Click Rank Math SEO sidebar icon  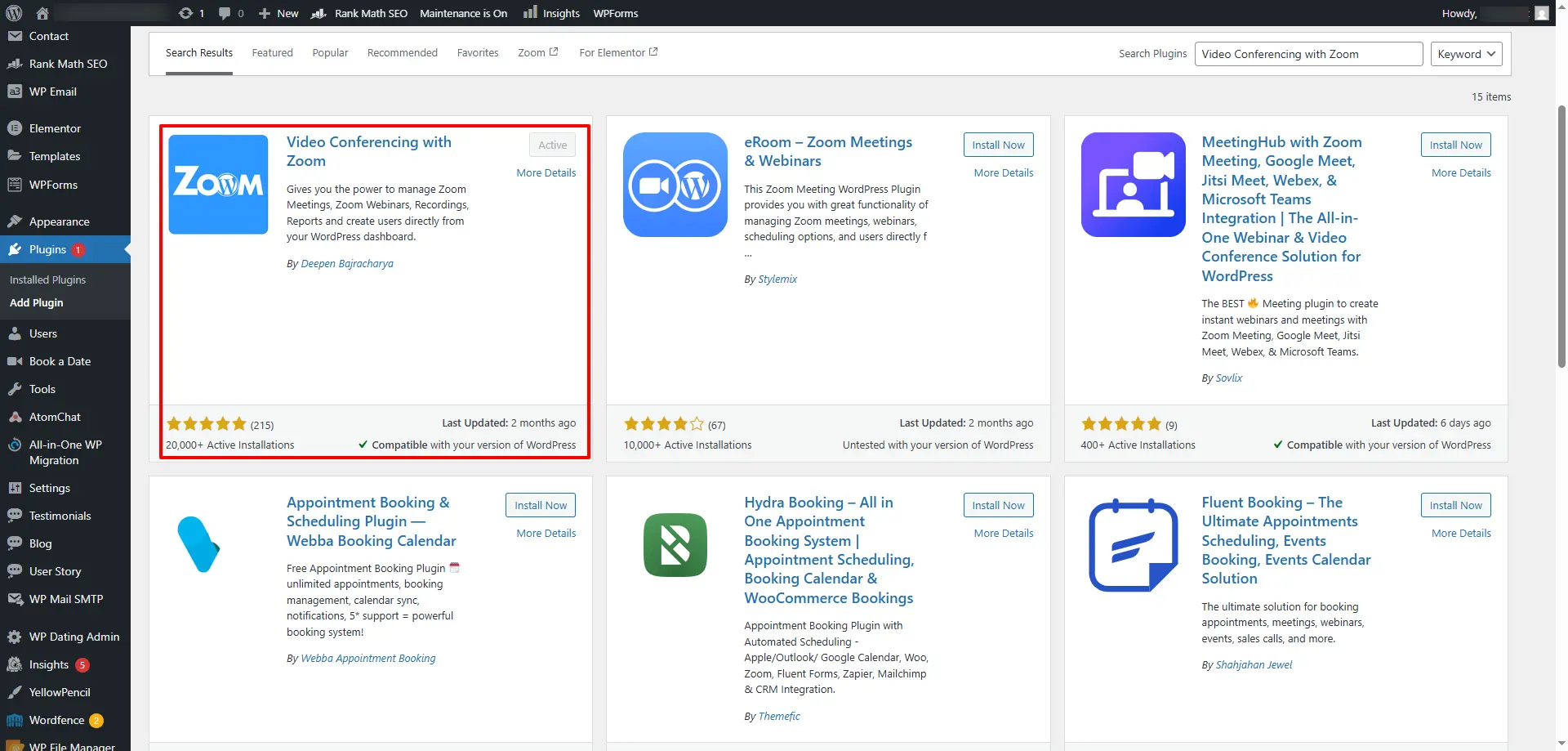point(15,64)
